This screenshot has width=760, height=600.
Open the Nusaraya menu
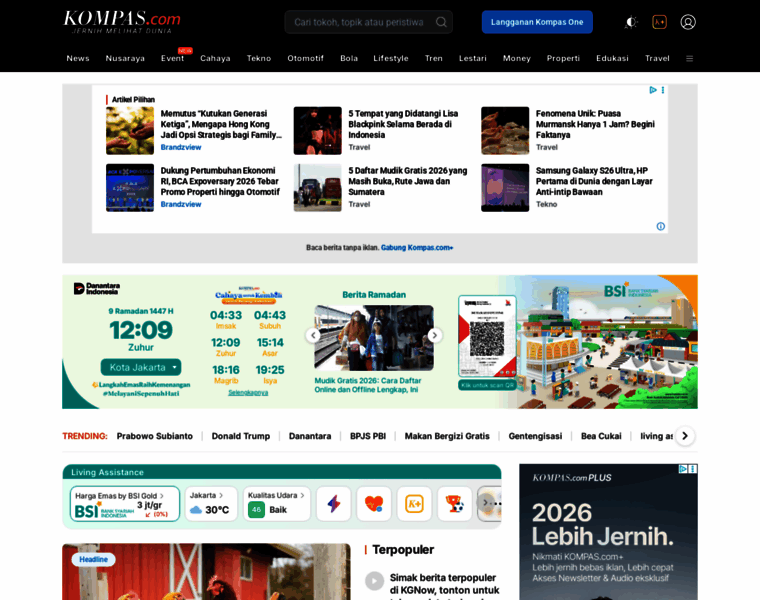pos(125,58)
